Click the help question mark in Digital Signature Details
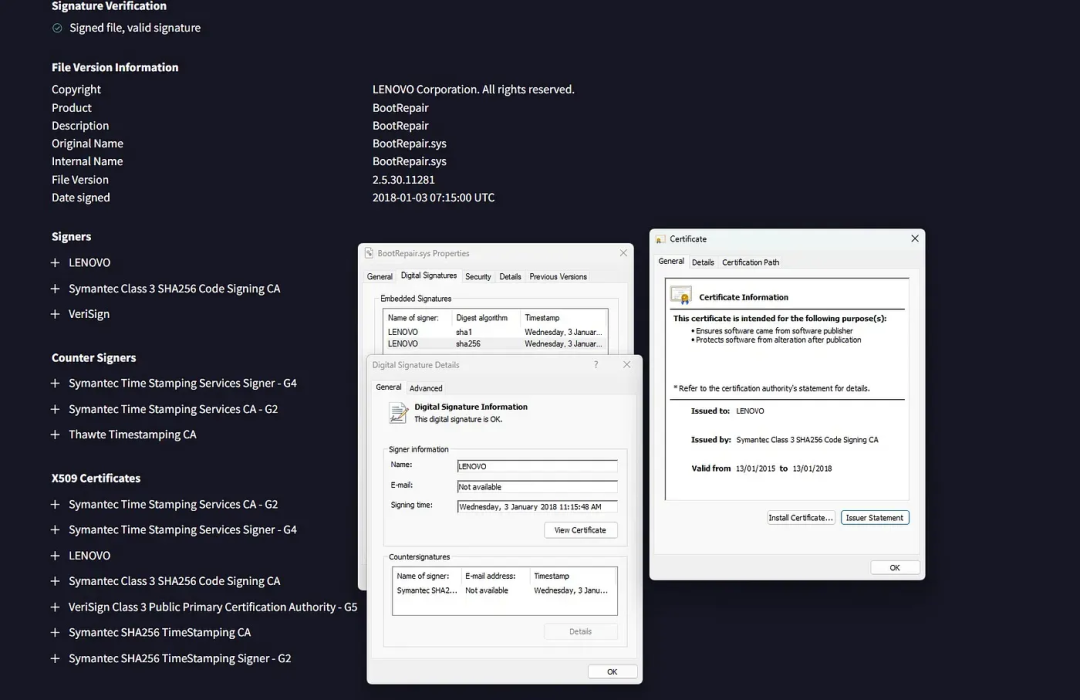1080x700 pixels. [x=596, y=364]
